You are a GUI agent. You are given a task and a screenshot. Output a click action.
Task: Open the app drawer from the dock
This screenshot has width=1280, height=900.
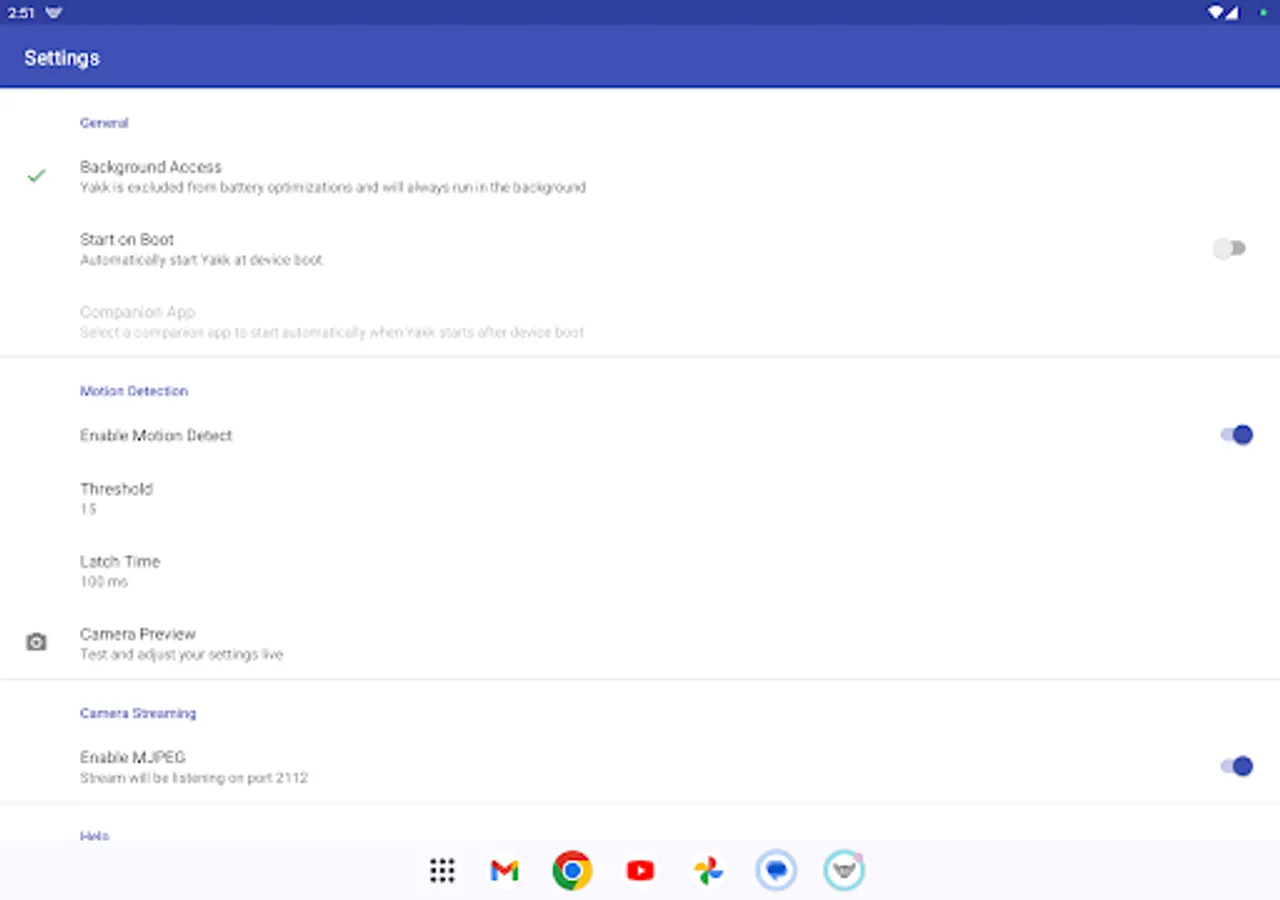pos(442,870)
